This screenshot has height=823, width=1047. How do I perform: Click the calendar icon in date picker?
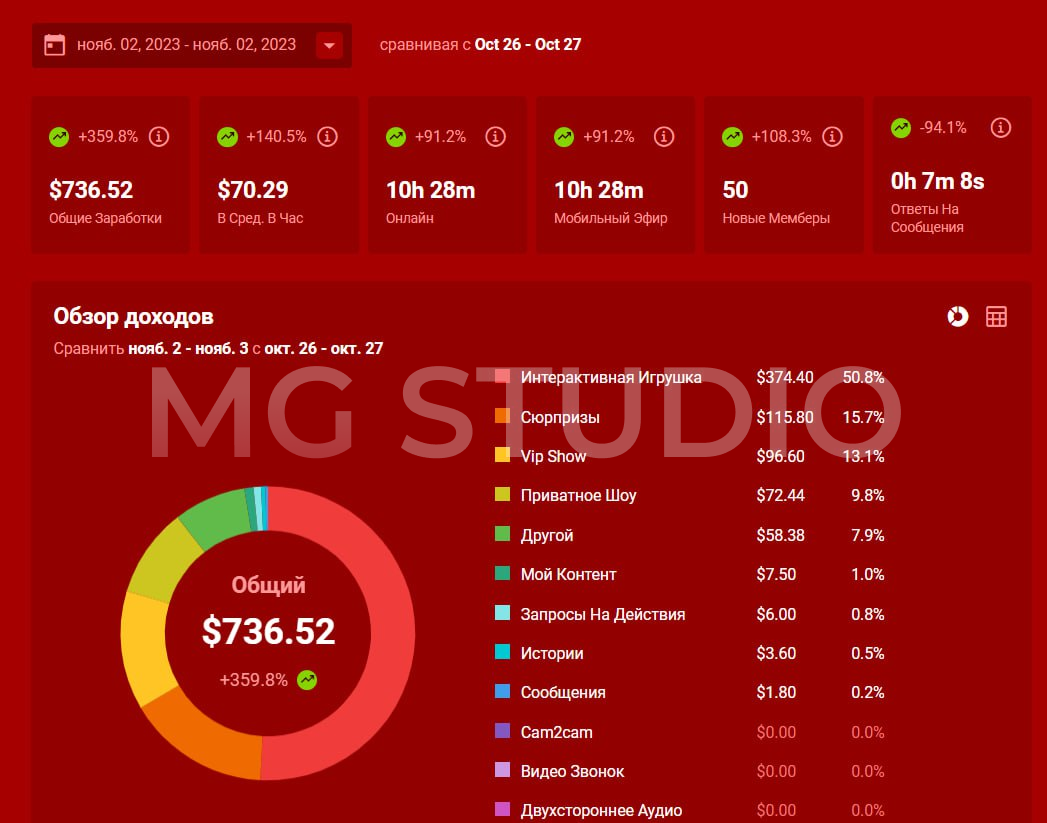pos(55,45)
